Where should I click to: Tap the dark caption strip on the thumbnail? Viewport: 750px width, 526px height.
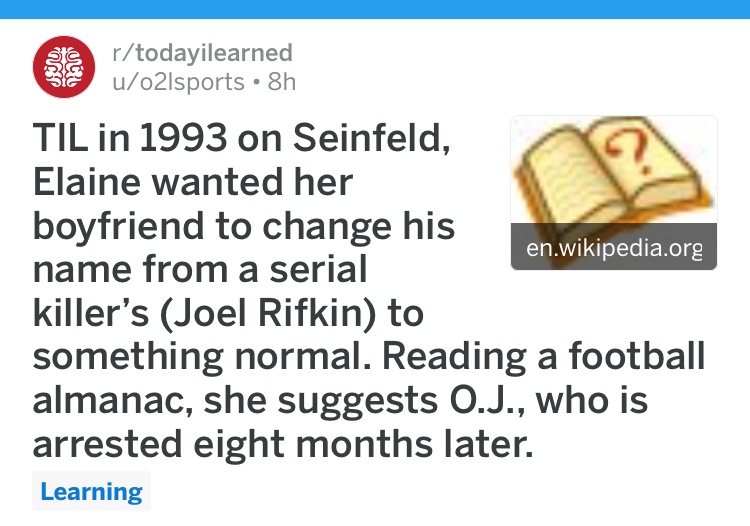pos(614,247)
